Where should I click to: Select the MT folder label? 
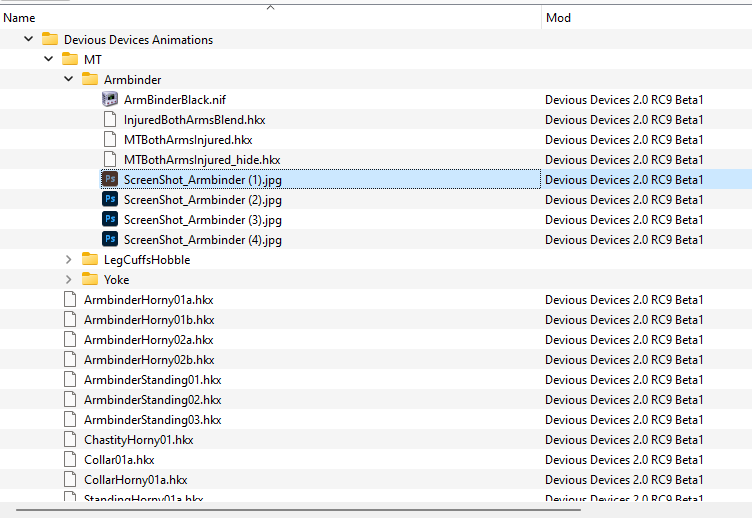93,60
